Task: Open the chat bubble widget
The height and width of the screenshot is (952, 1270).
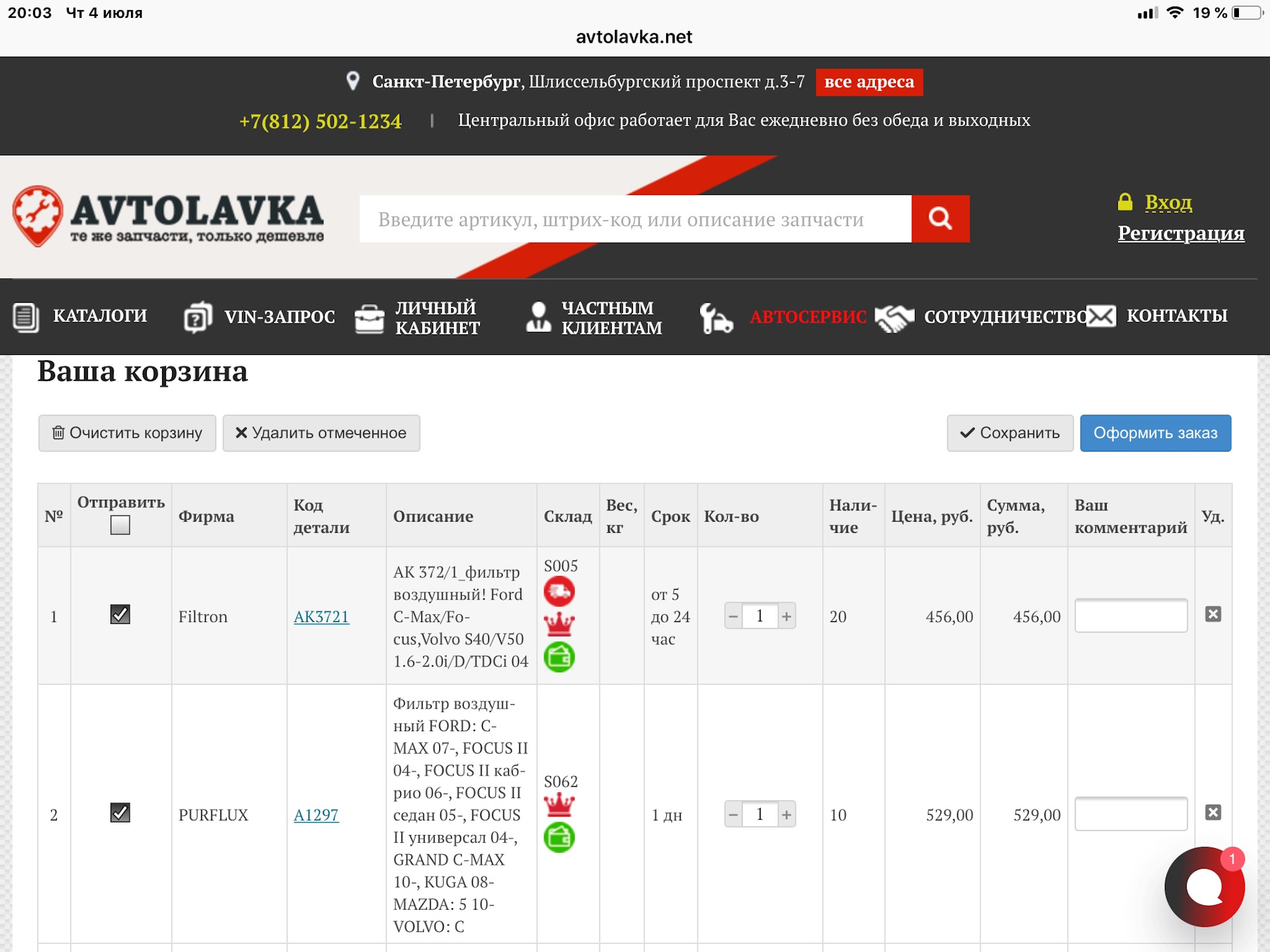Action: pyautogui.click(x=1203, y=887)
